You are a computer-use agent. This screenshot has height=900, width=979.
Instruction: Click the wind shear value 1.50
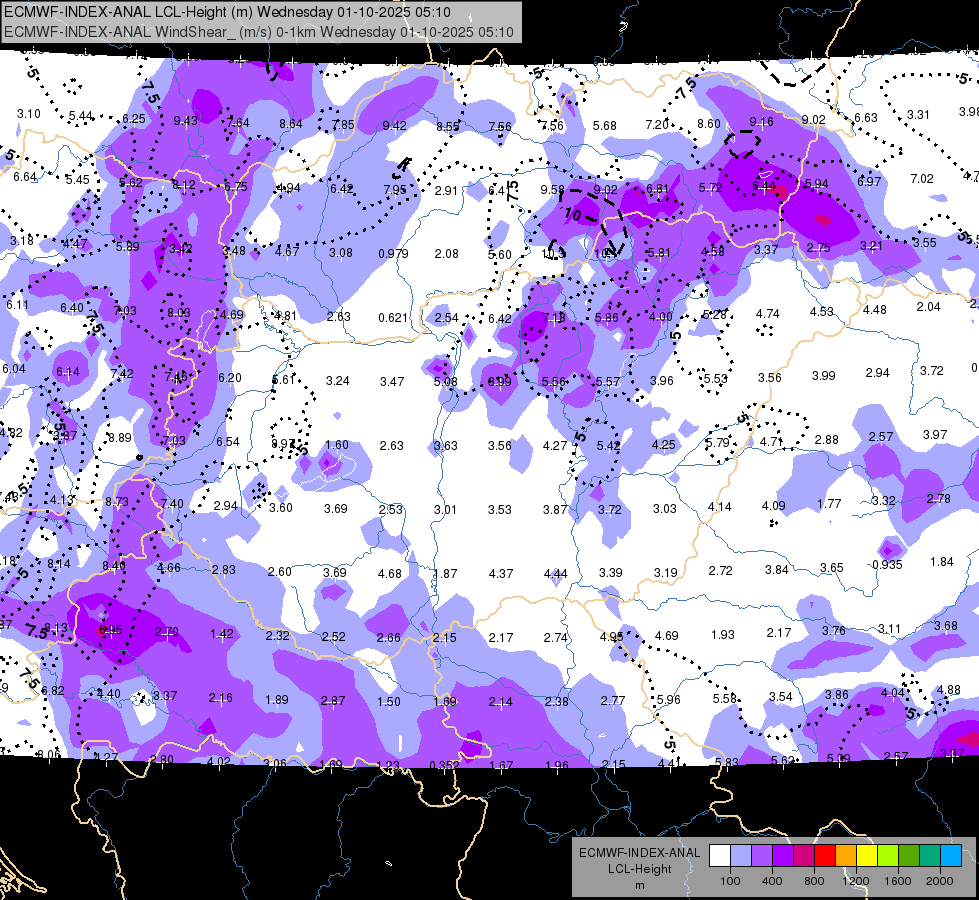click(x=389, y=701)
